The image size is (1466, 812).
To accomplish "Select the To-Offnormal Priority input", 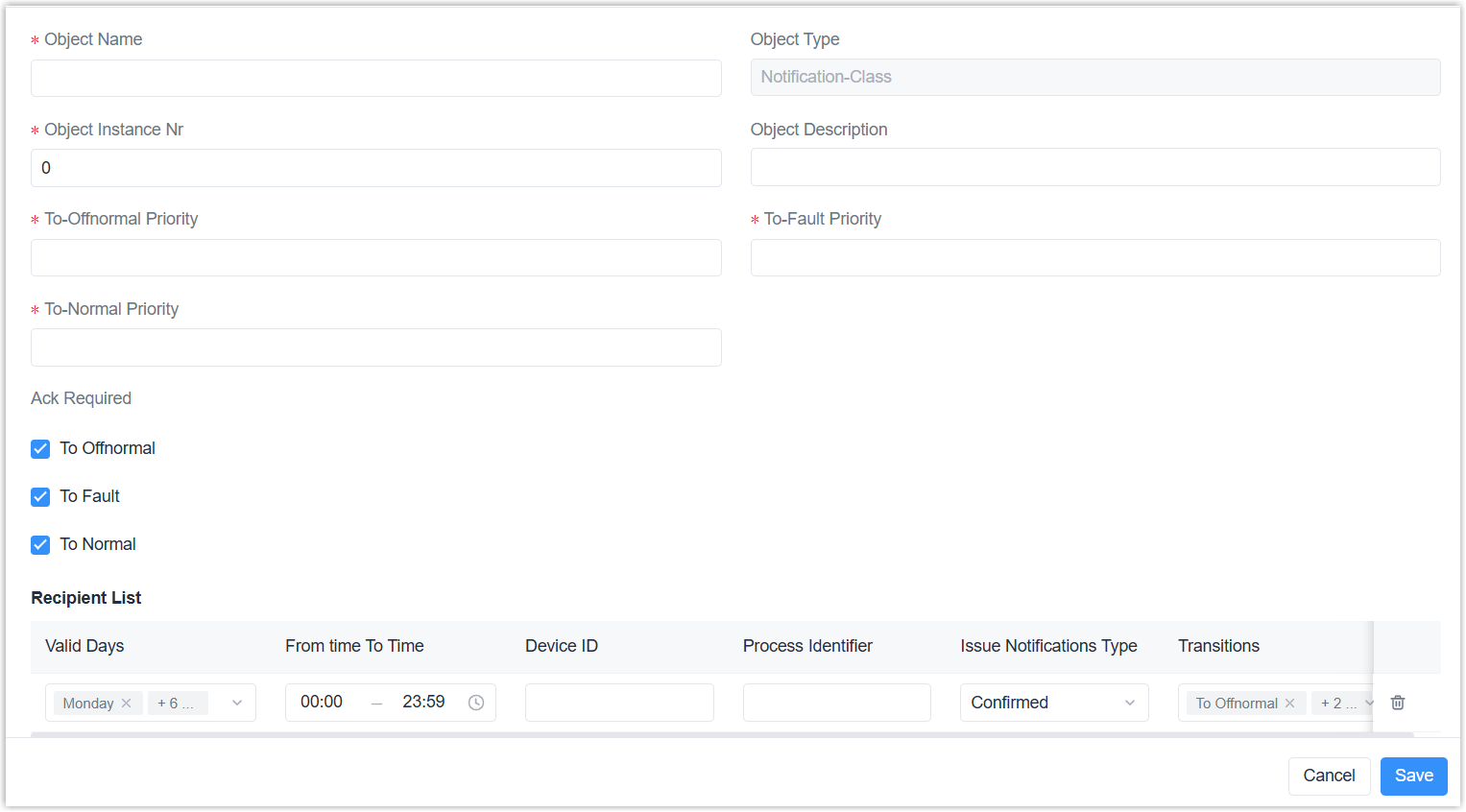I will [375, 257].
